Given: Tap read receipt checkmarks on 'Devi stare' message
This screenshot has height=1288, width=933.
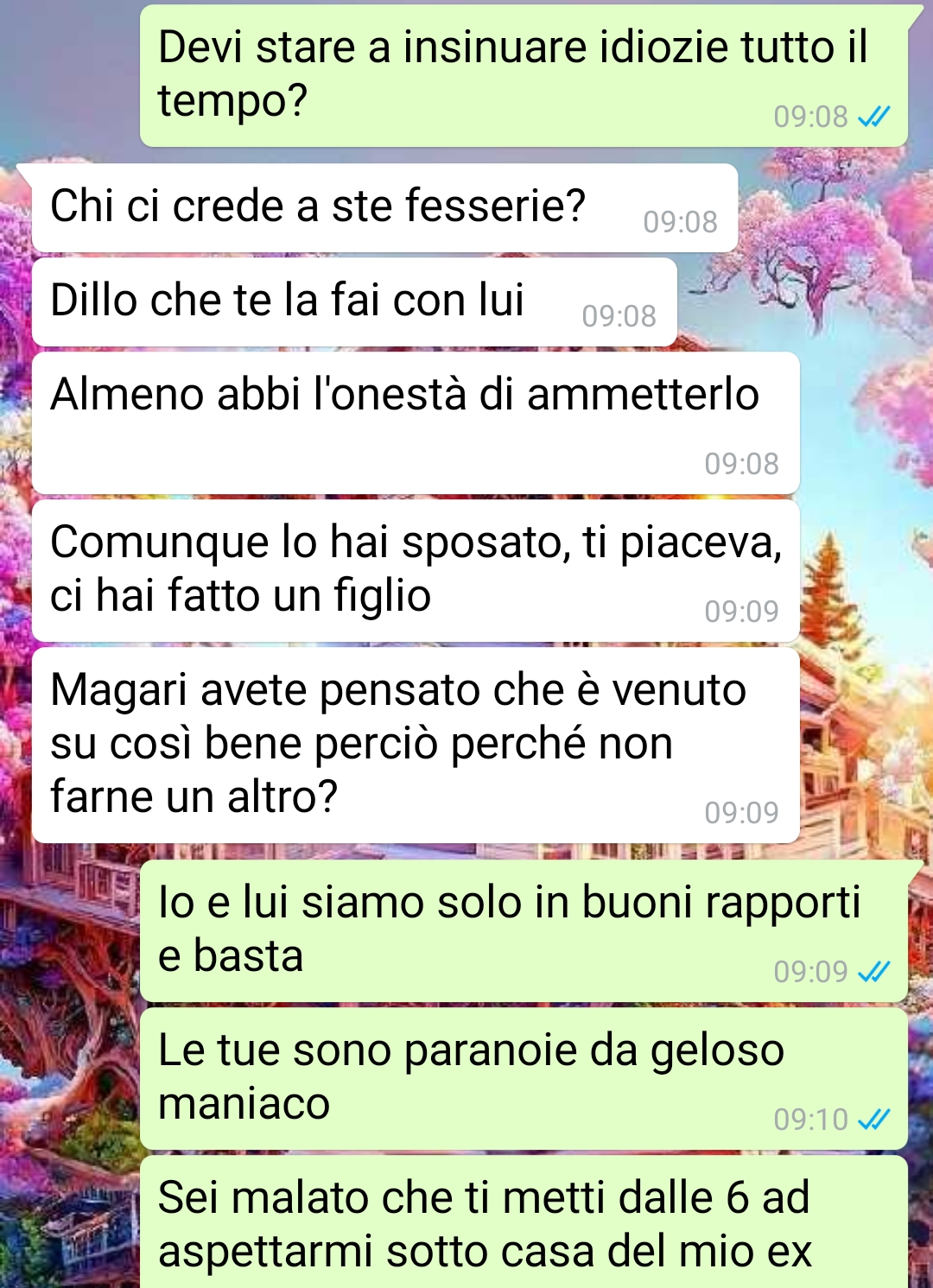Looking at the screenshot, I should coord(873,117).
